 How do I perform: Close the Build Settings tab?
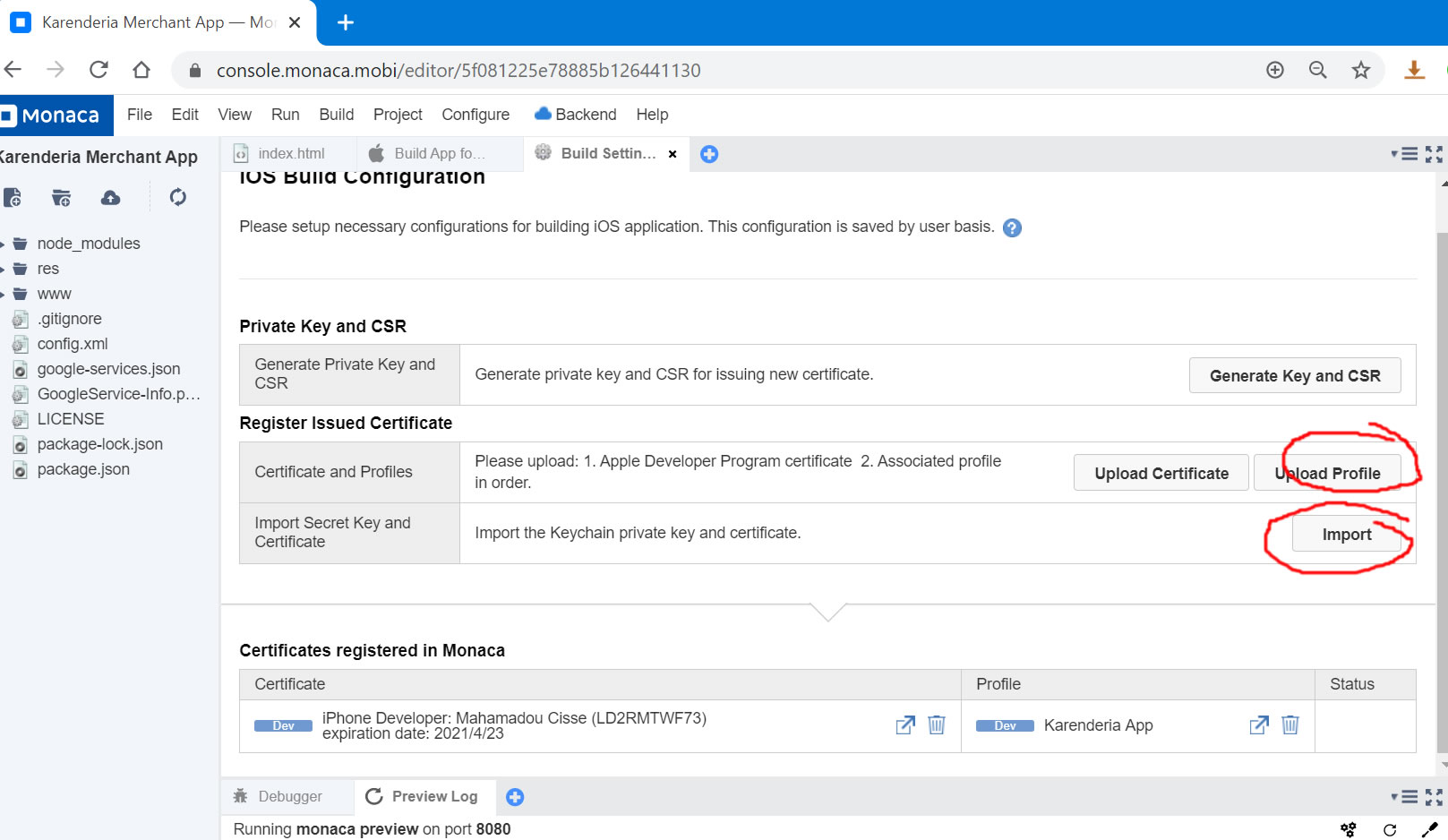point(673,154)
